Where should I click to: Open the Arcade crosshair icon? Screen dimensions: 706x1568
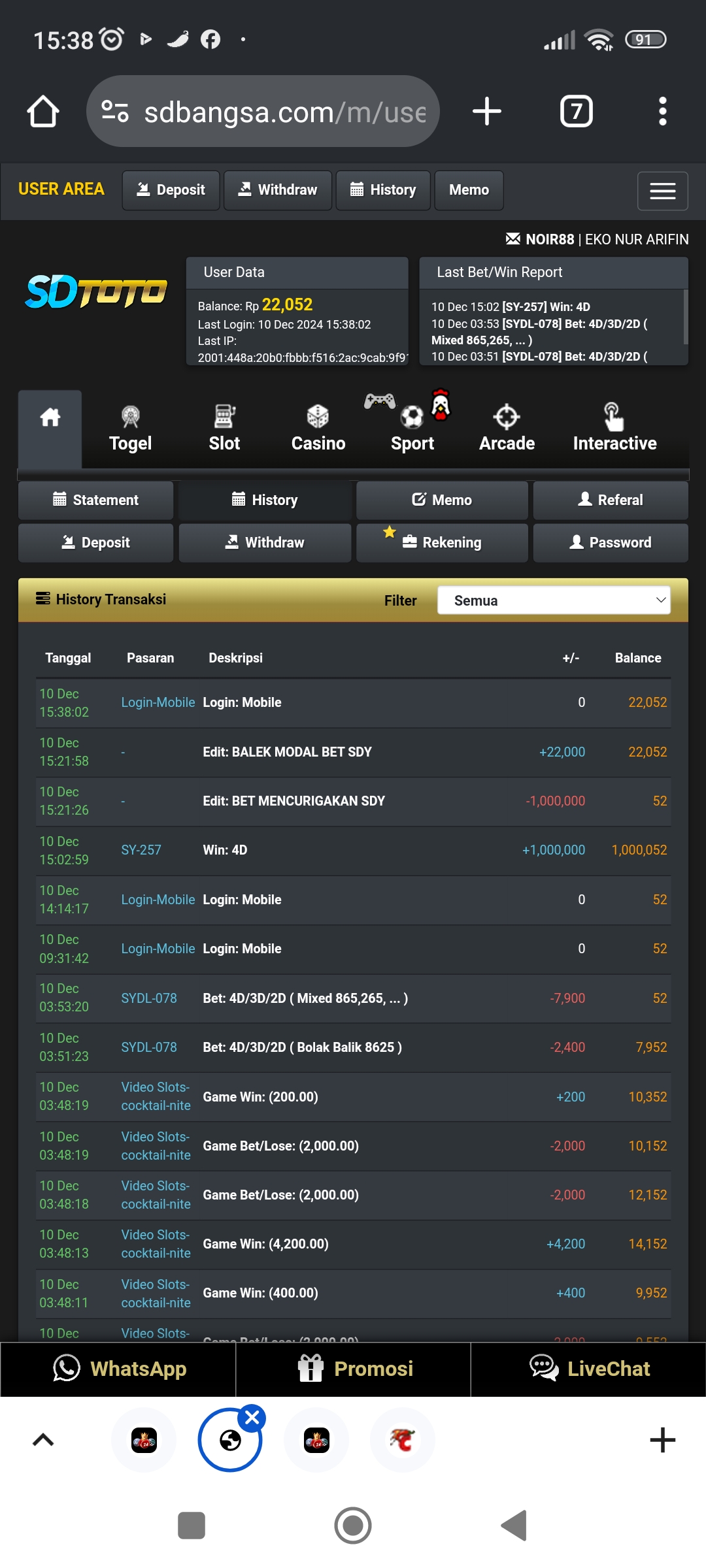[x=507, y=417]
